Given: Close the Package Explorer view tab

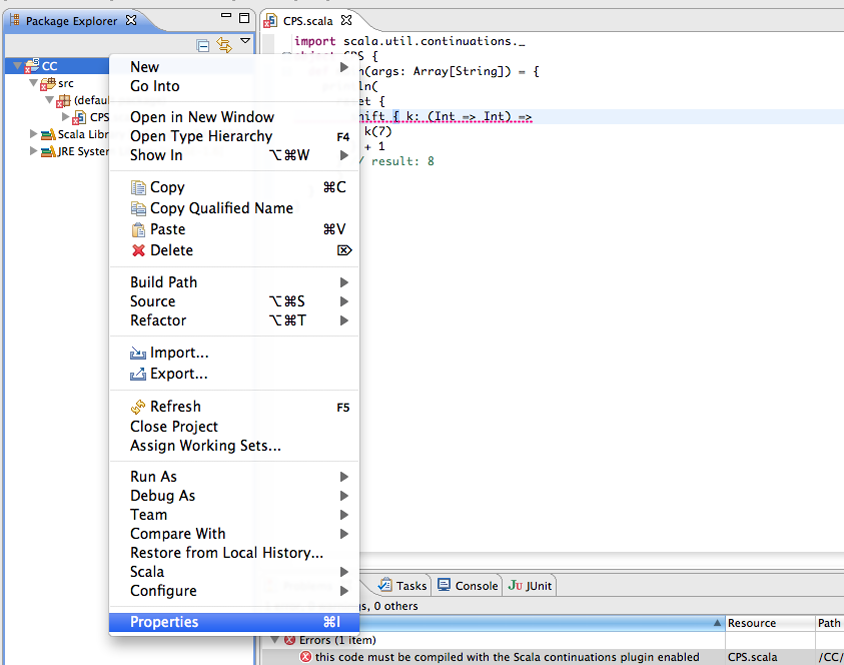Looking at the screenshot, I should pyautogui.click(x=131, y=20).
